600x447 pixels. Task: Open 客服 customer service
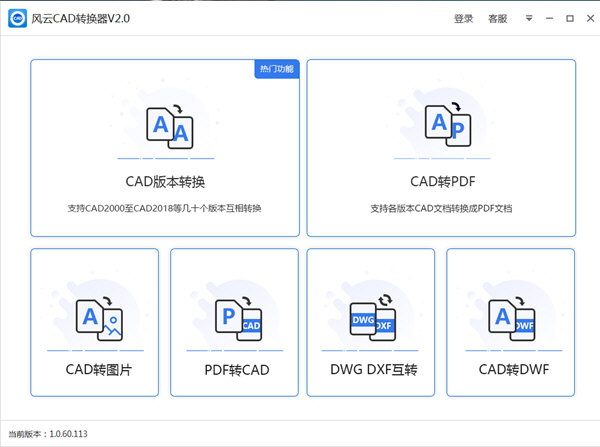497,18
